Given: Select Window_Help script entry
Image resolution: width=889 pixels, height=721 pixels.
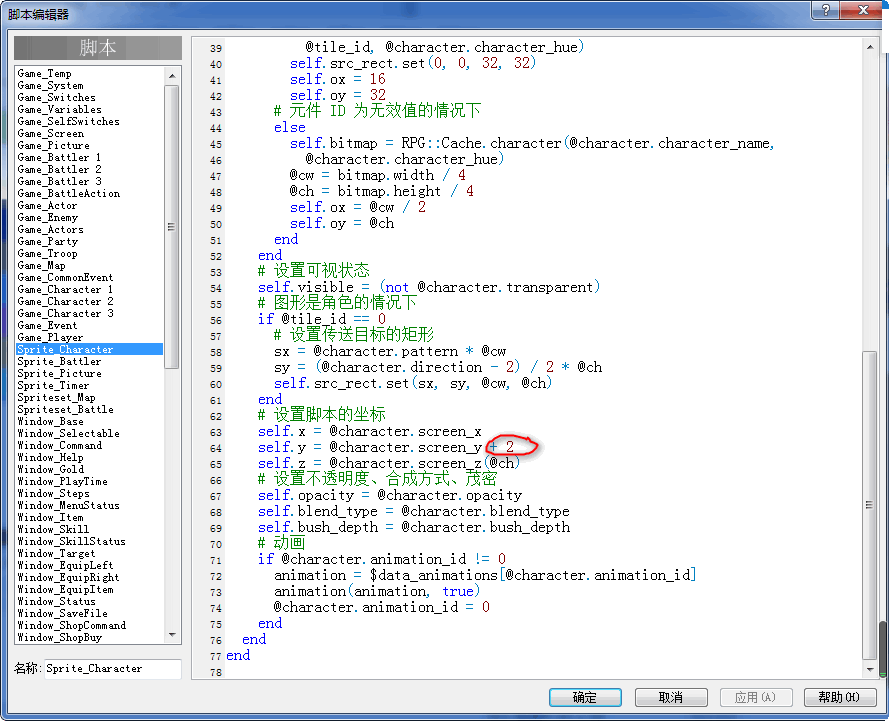Looking at the screenshot, I should [50, 458].
